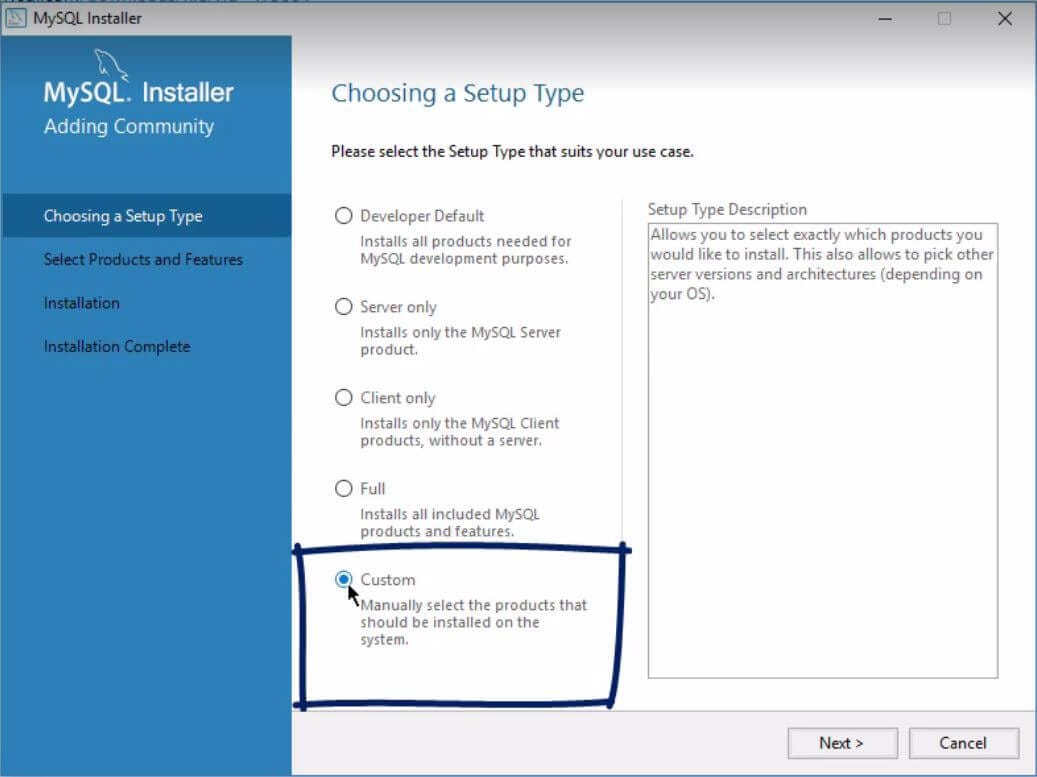Screen dimensions: 1037x777
Task: Choose the Server only setup option
Action: point(343,307)
